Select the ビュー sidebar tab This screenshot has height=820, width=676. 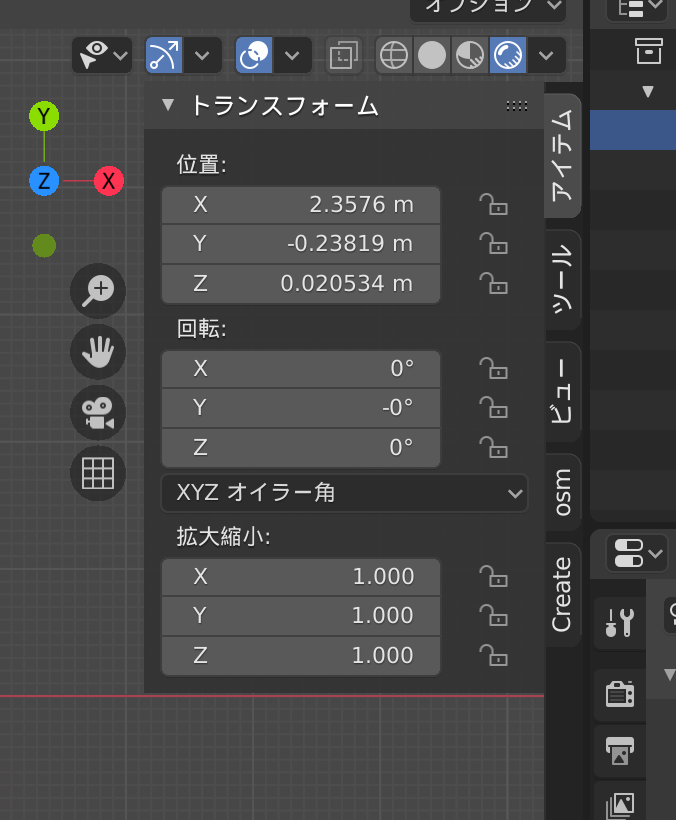(x=562, y=391)
